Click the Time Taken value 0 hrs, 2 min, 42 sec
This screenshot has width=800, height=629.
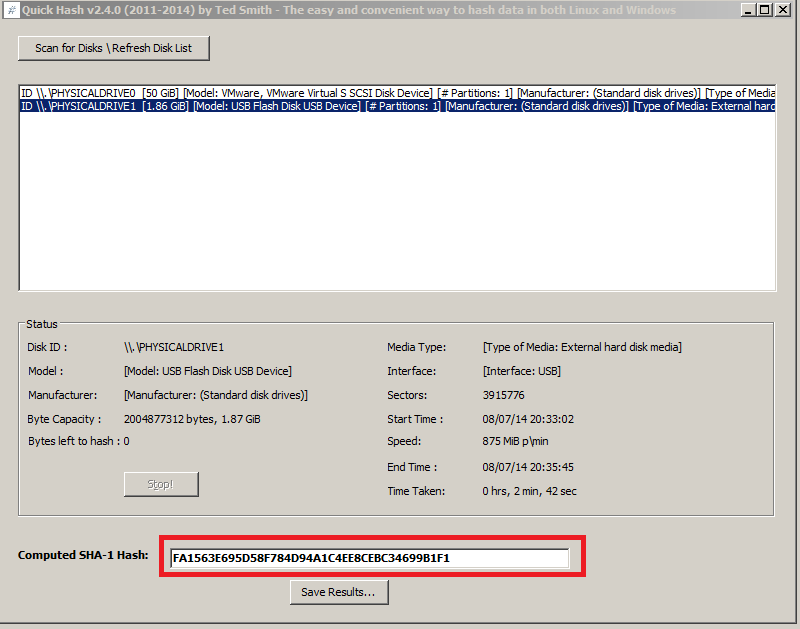pyautogui.click(x=530, y=491)
